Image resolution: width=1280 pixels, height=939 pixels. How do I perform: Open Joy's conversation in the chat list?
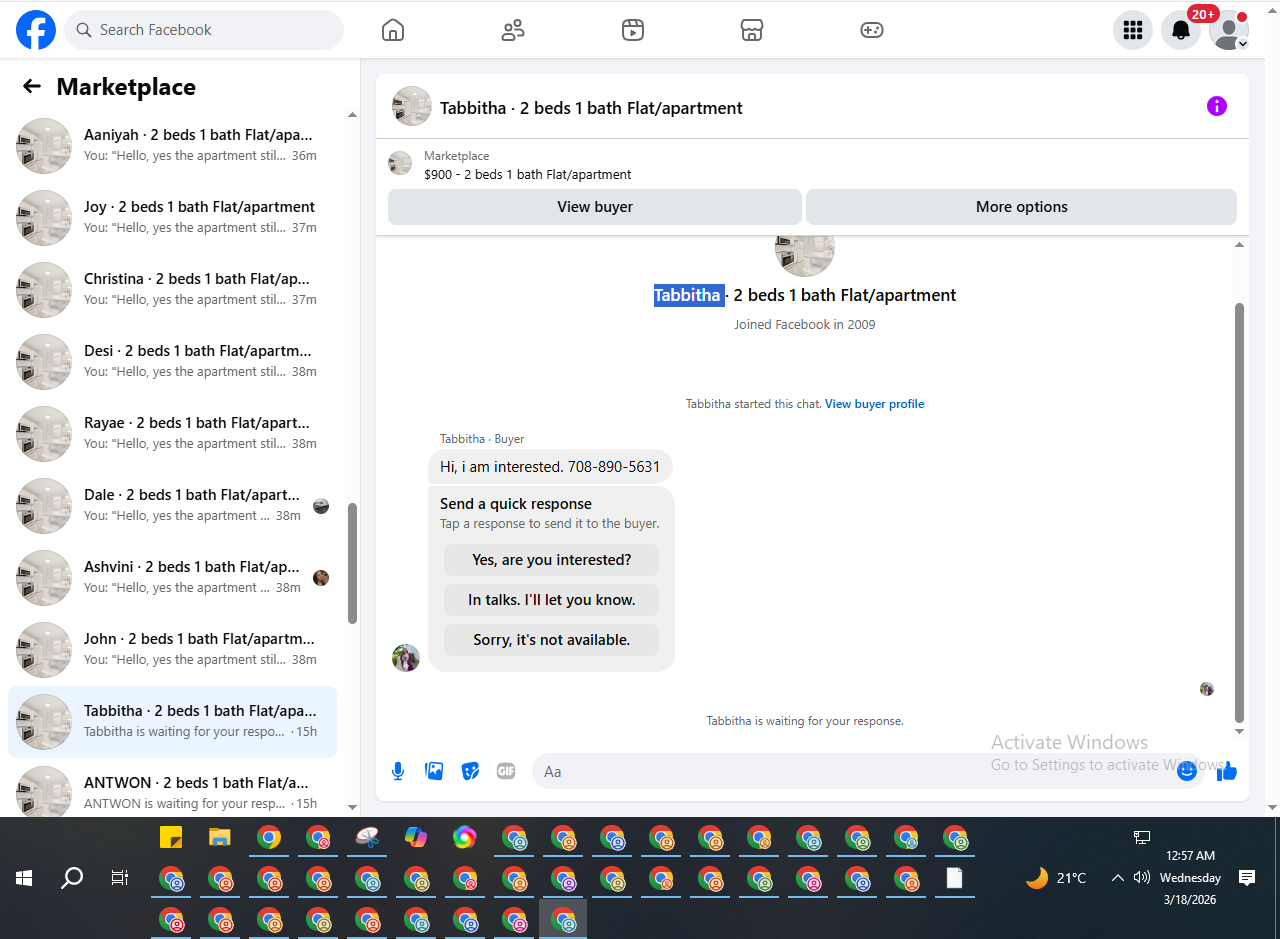point(172,218)
